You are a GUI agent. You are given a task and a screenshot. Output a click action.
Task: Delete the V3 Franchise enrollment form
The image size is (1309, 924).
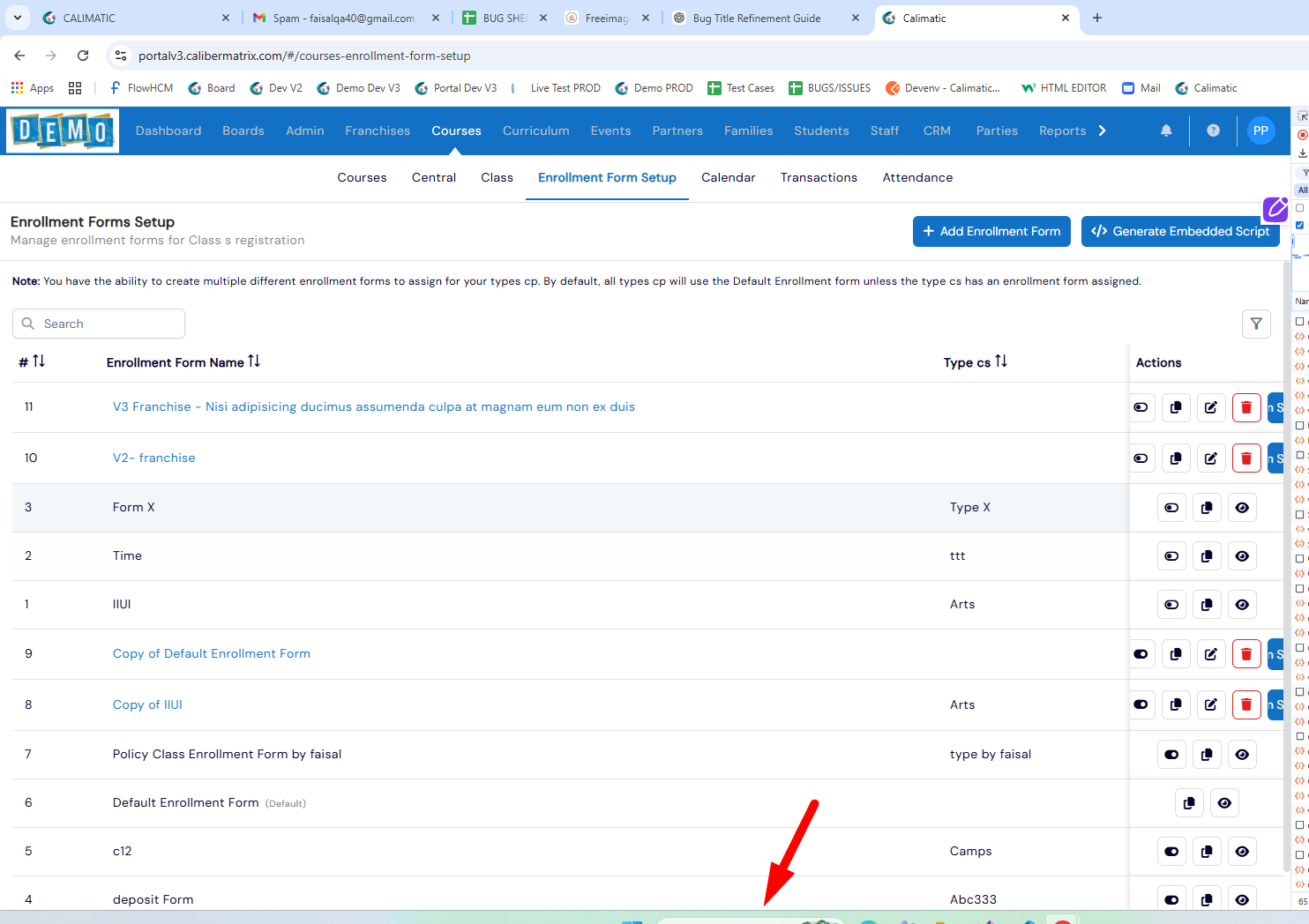[1246, 407]
